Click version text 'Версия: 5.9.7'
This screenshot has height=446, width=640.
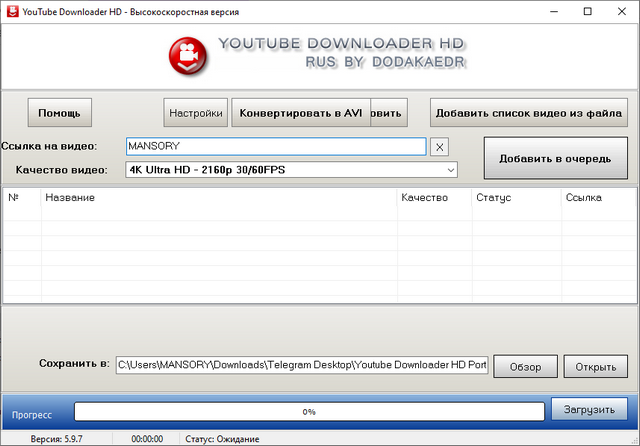(56, 439)
